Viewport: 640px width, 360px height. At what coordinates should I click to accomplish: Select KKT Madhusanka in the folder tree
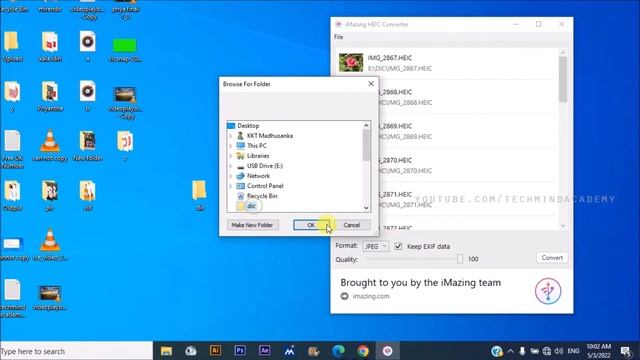pyautogui.click(x=269, y=136)
